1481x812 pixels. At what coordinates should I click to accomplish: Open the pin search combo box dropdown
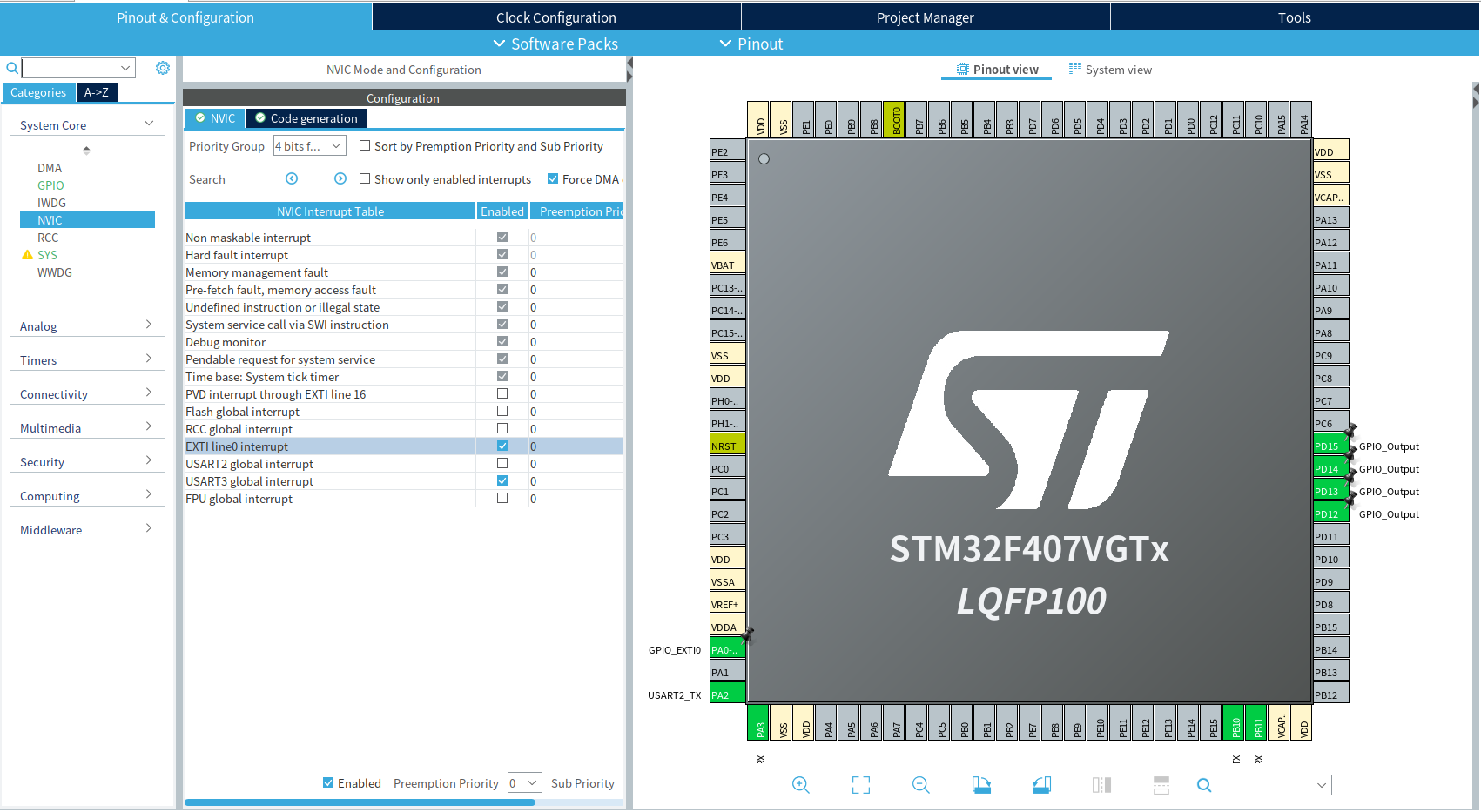click(1322, 785)
